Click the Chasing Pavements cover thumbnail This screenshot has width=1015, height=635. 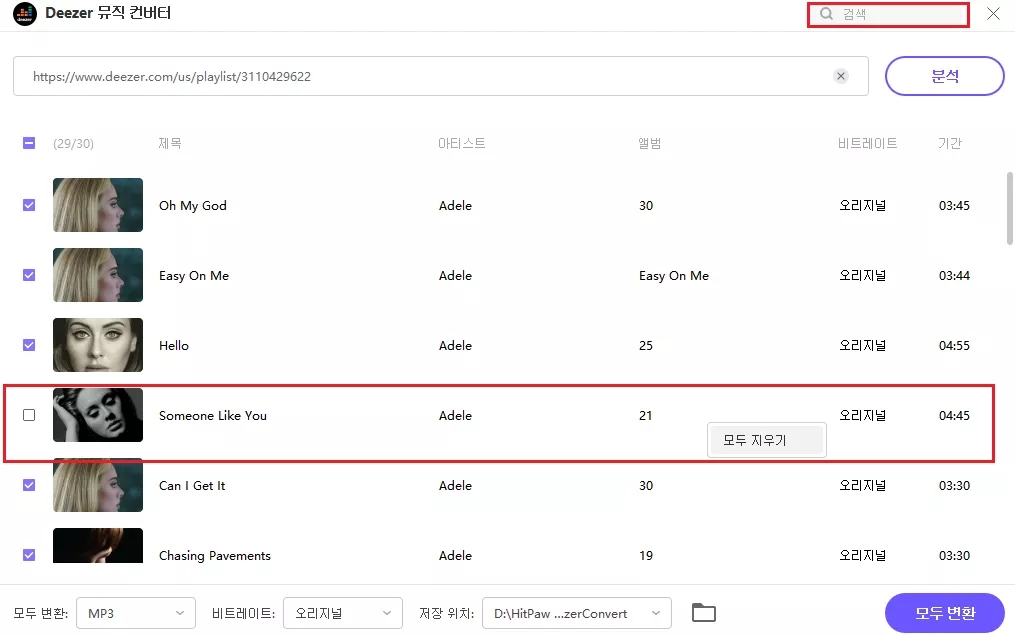[x=98, y=545]
